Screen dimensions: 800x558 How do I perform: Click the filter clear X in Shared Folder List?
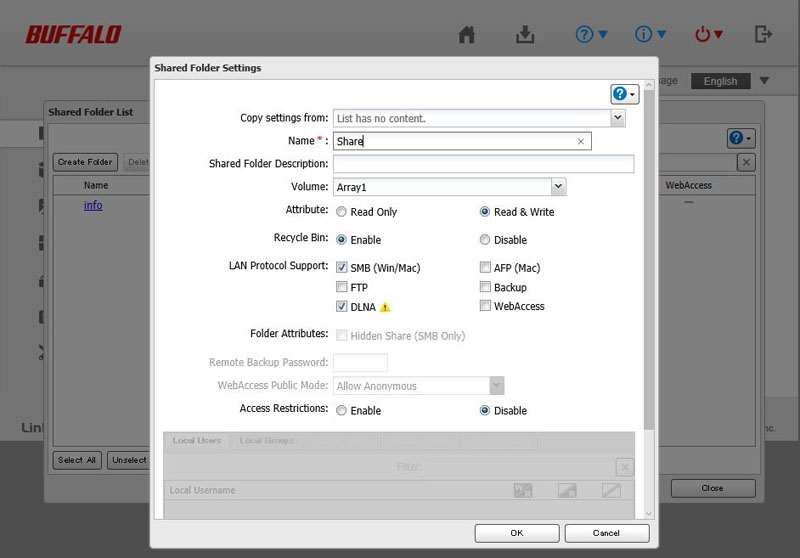[x=746, y=162]
